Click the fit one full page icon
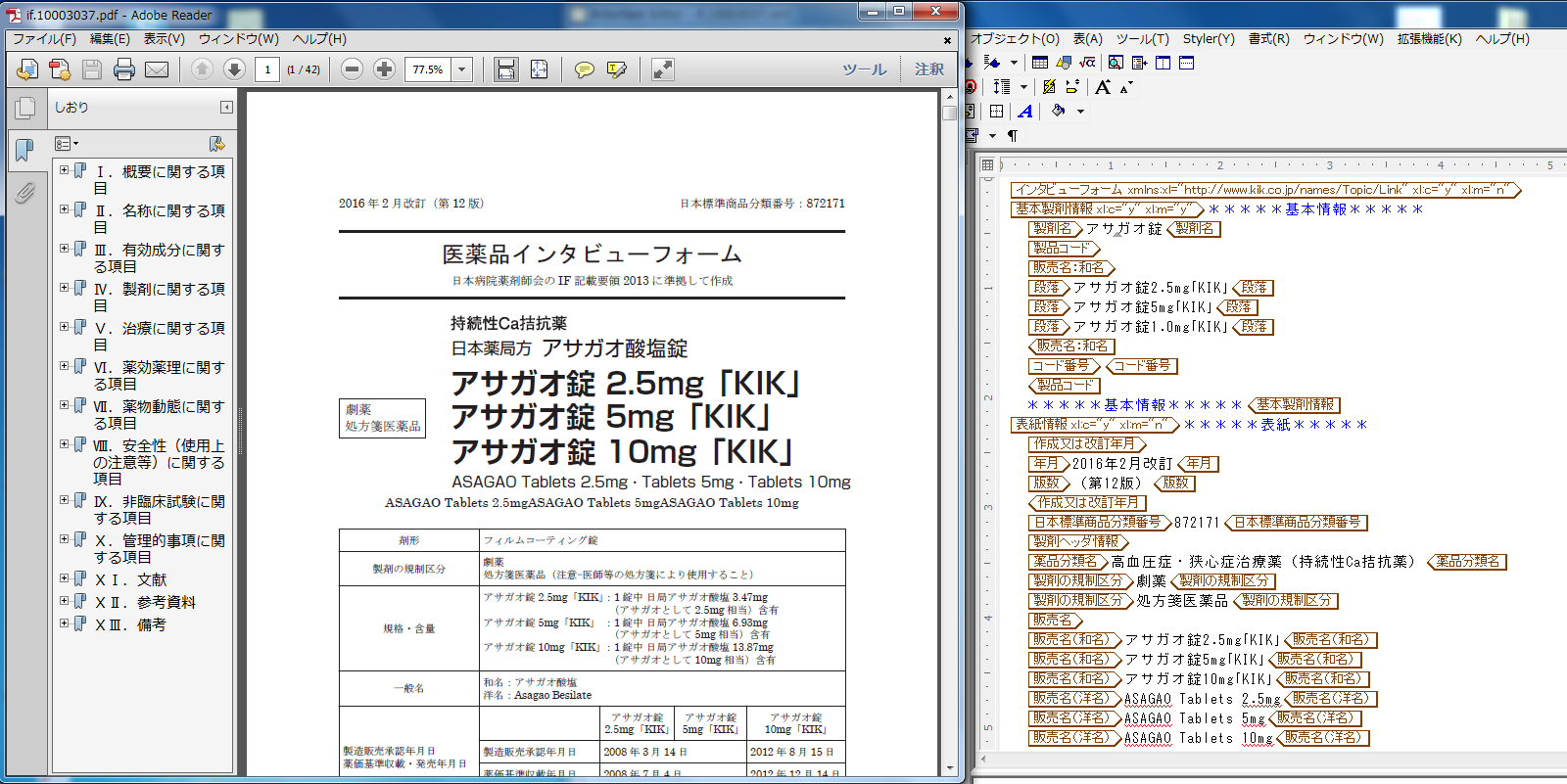Viewport: 1567px width, 784px height. (539, 69)
